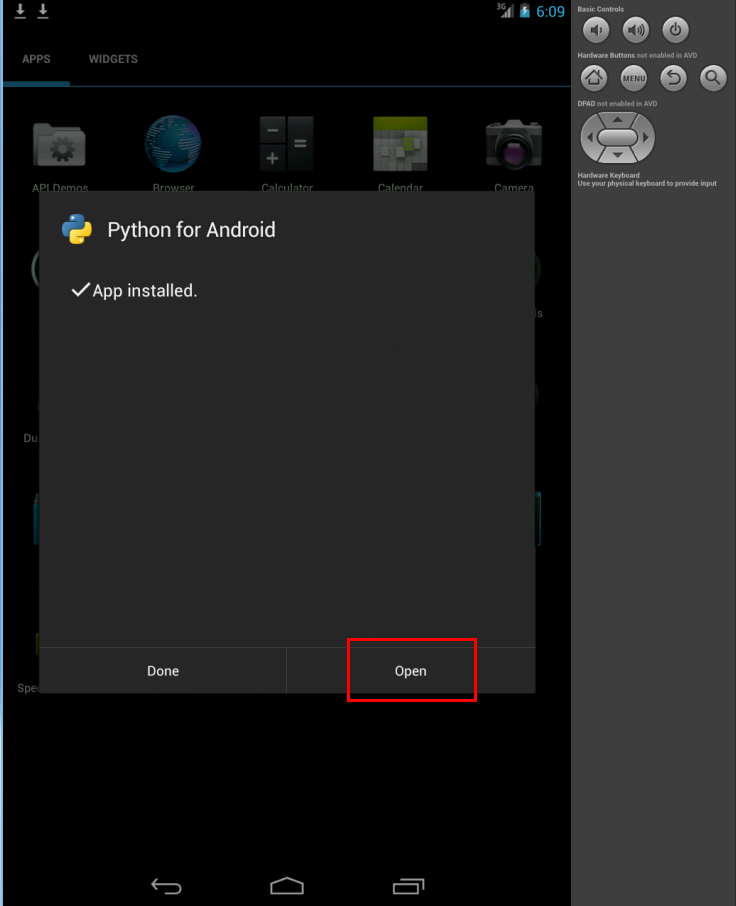Tap the Android home navigation button
The height and width of the screenshot is (906, 736).
(287, 886)
